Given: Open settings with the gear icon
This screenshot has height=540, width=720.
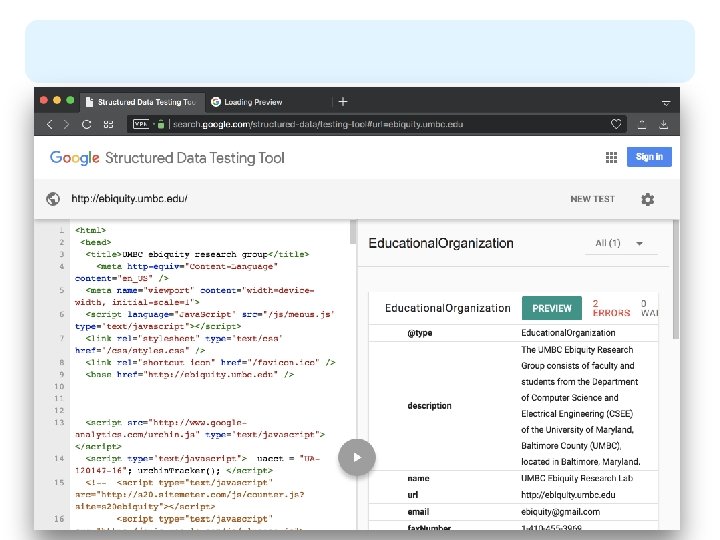Looking at the screenshot, I should [x=647, y=199].
